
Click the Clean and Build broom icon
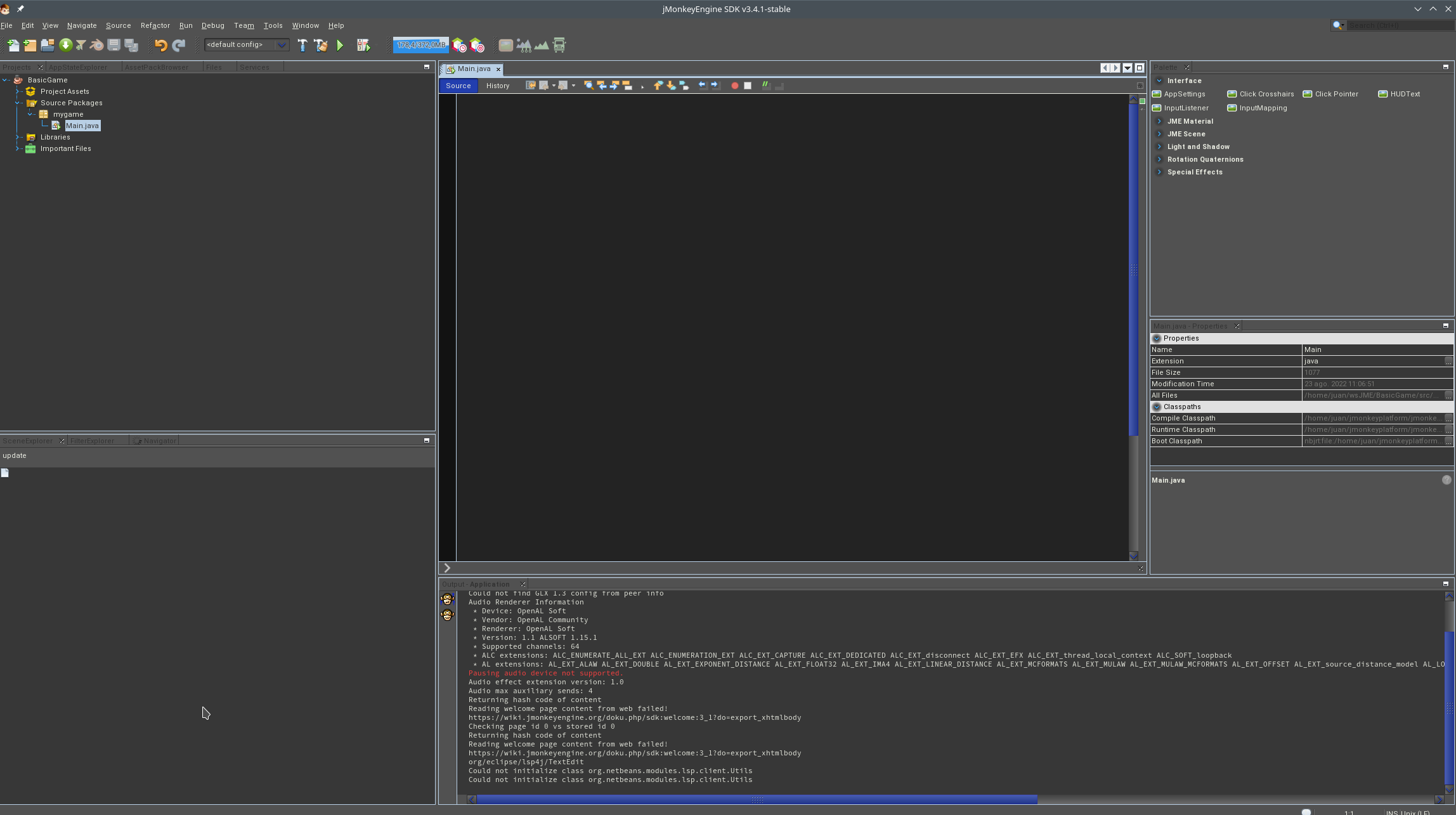click(321, 45)
